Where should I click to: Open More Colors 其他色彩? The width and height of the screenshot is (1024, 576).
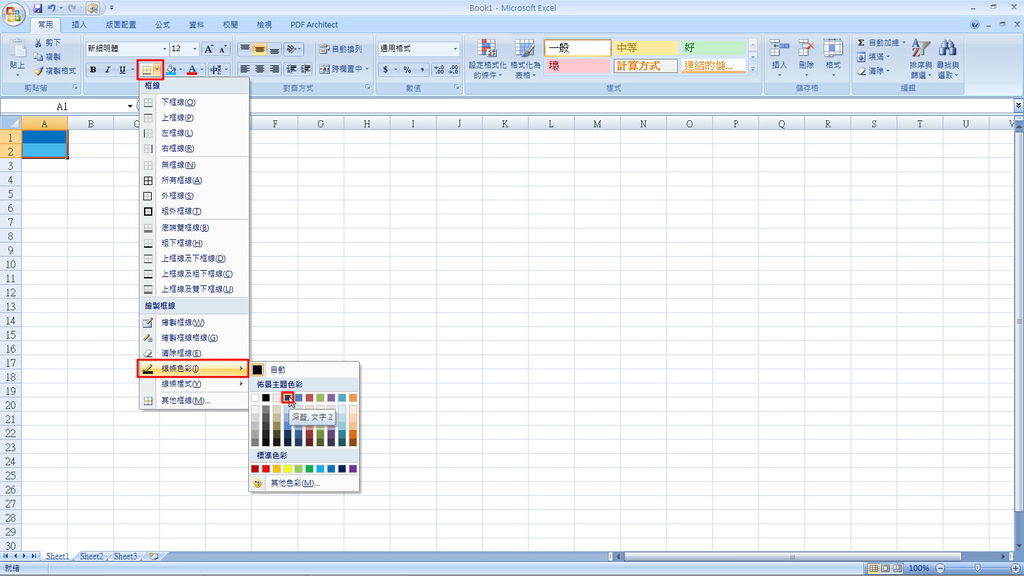pos(304,483)
